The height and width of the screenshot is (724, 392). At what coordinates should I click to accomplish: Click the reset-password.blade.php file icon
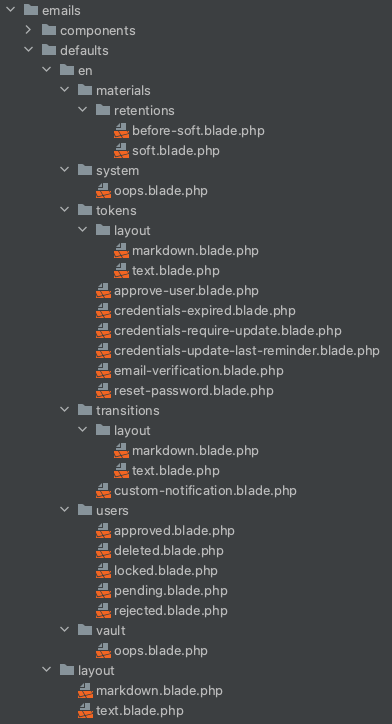[x=103, y=391]
